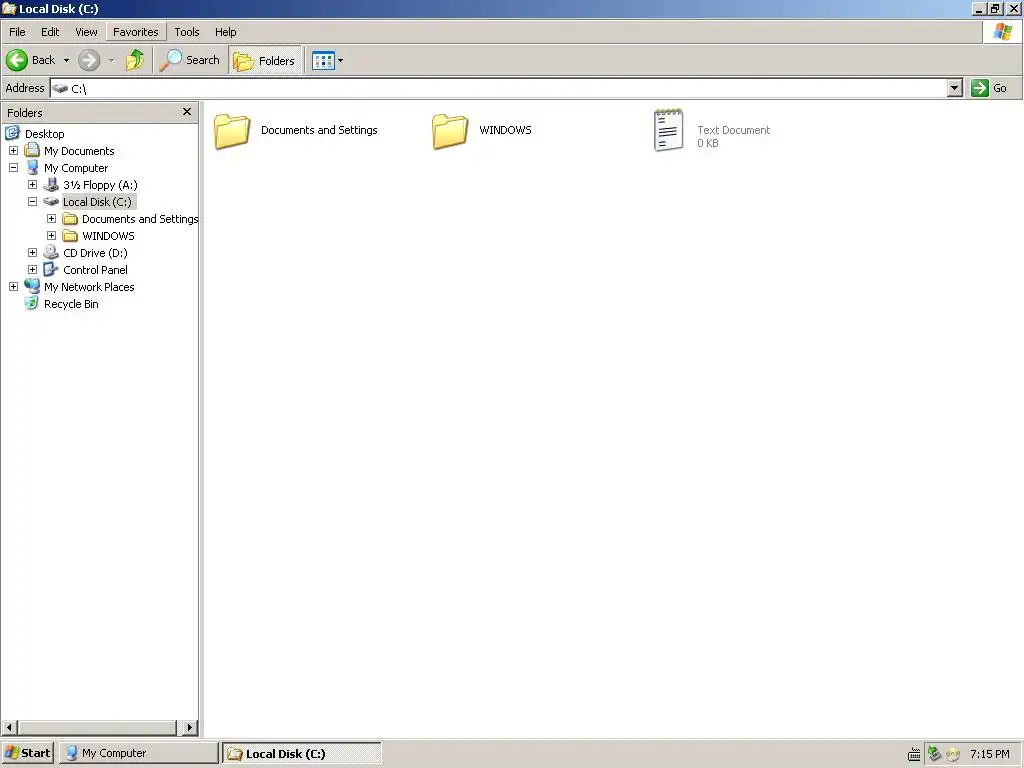
Task: Open the Address bar dropdown
Action: (954, 88)
